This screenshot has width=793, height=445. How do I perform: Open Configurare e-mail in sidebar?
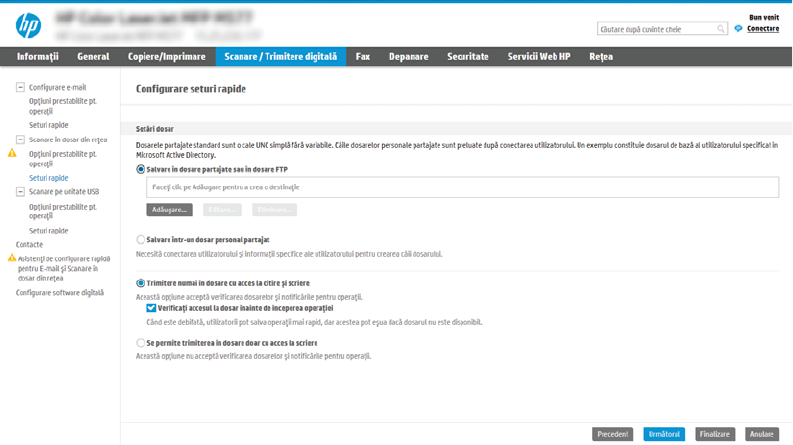[x=58, y=87]
